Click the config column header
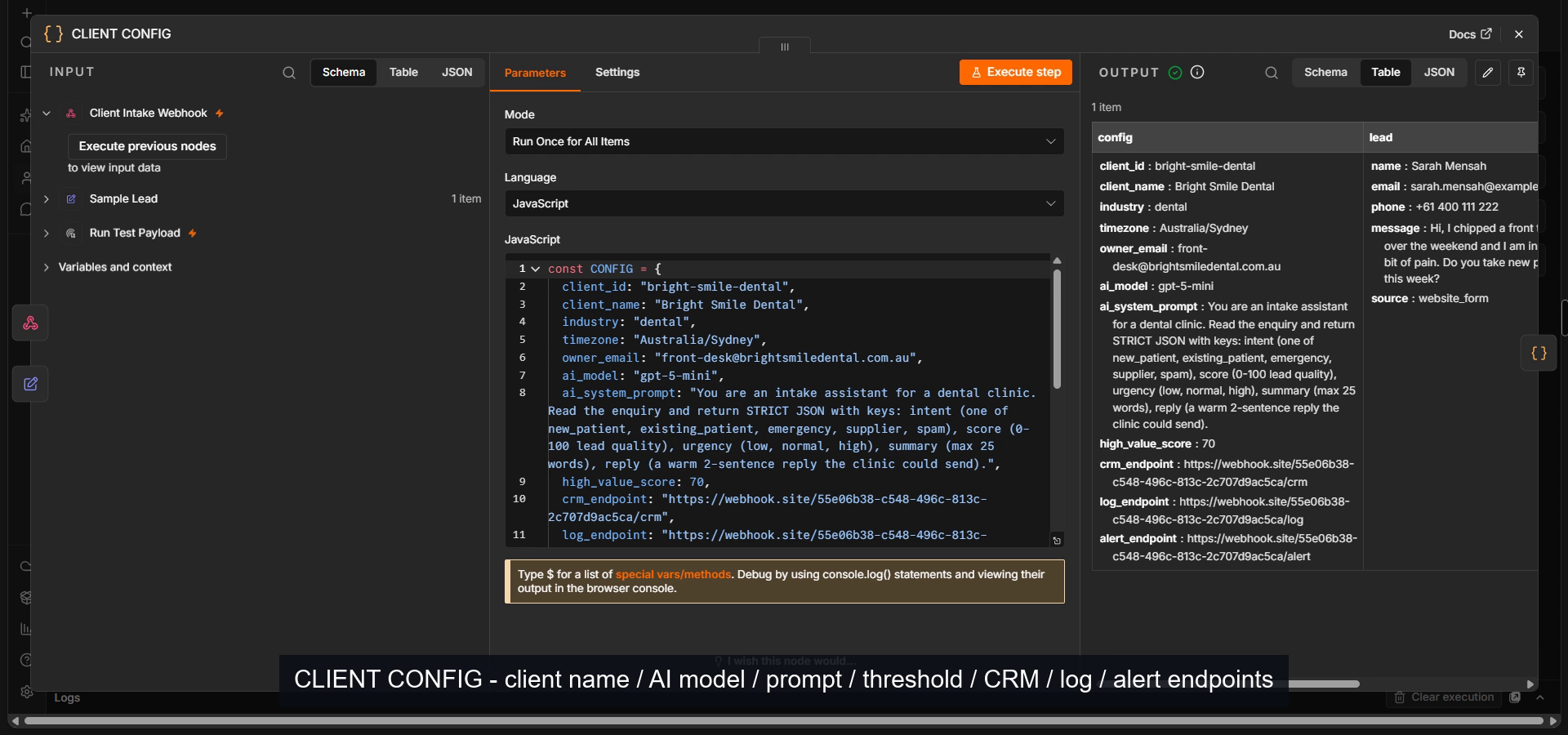Screen dimensions: 1568x735 tap(1227, 137)
